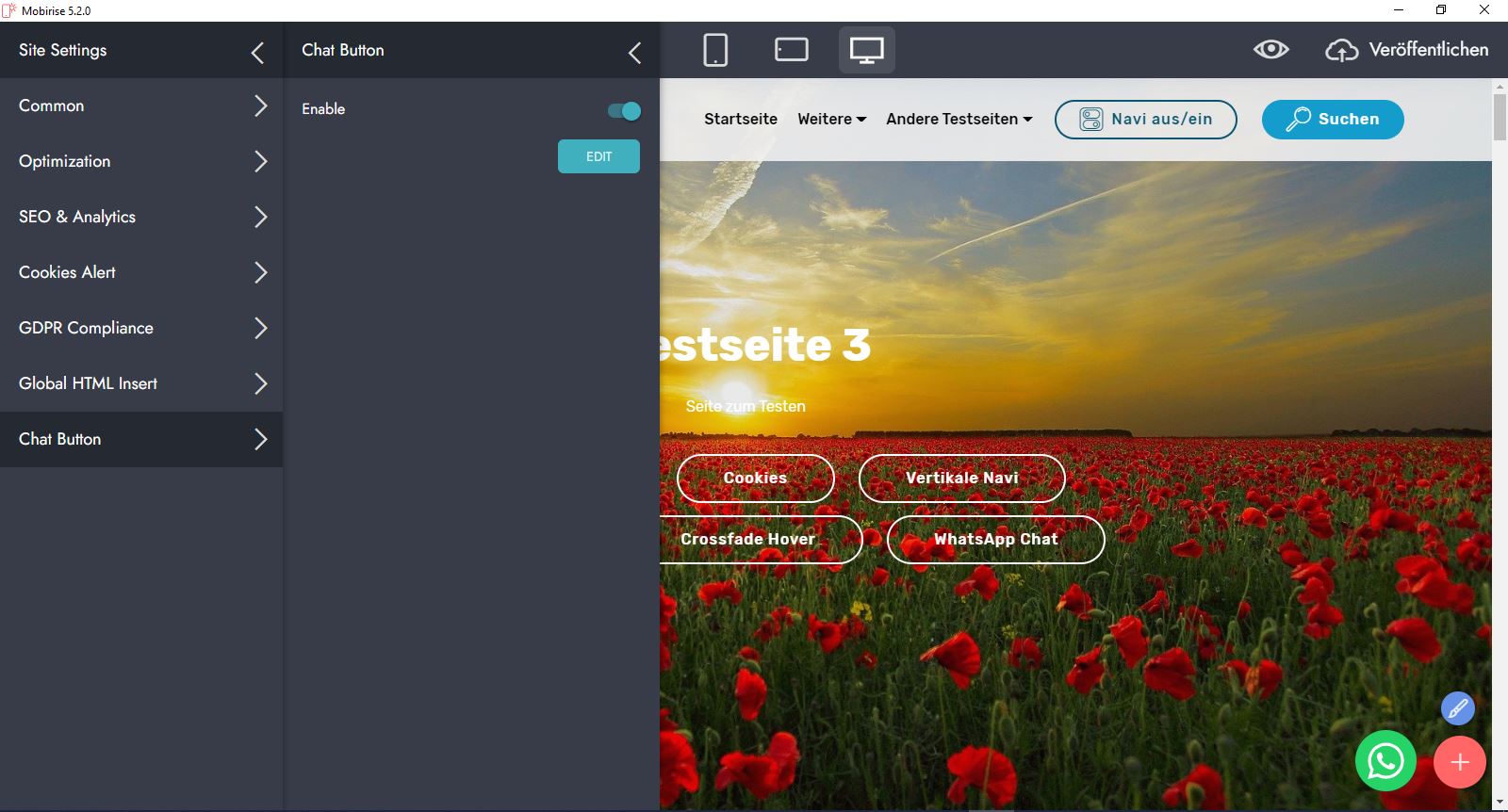This screenshot has width=1508, height=812.
Task: Click the blue pencil edit icon
Action: [x=1457, y=708]
